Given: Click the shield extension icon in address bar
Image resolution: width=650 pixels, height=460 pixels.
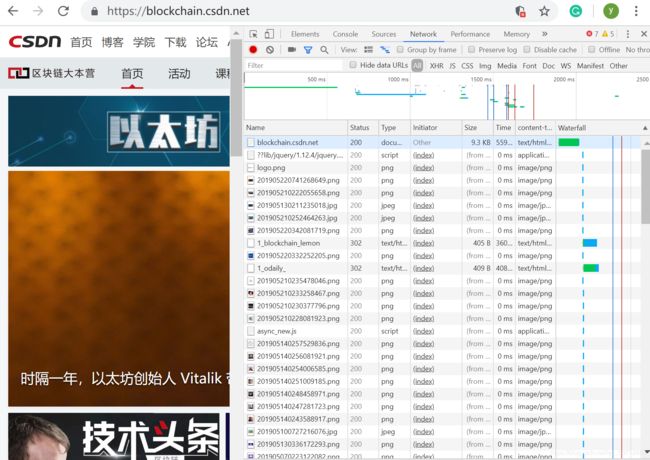Looking at the screenshot, I should pyautogui.click(x=520, y=11).
